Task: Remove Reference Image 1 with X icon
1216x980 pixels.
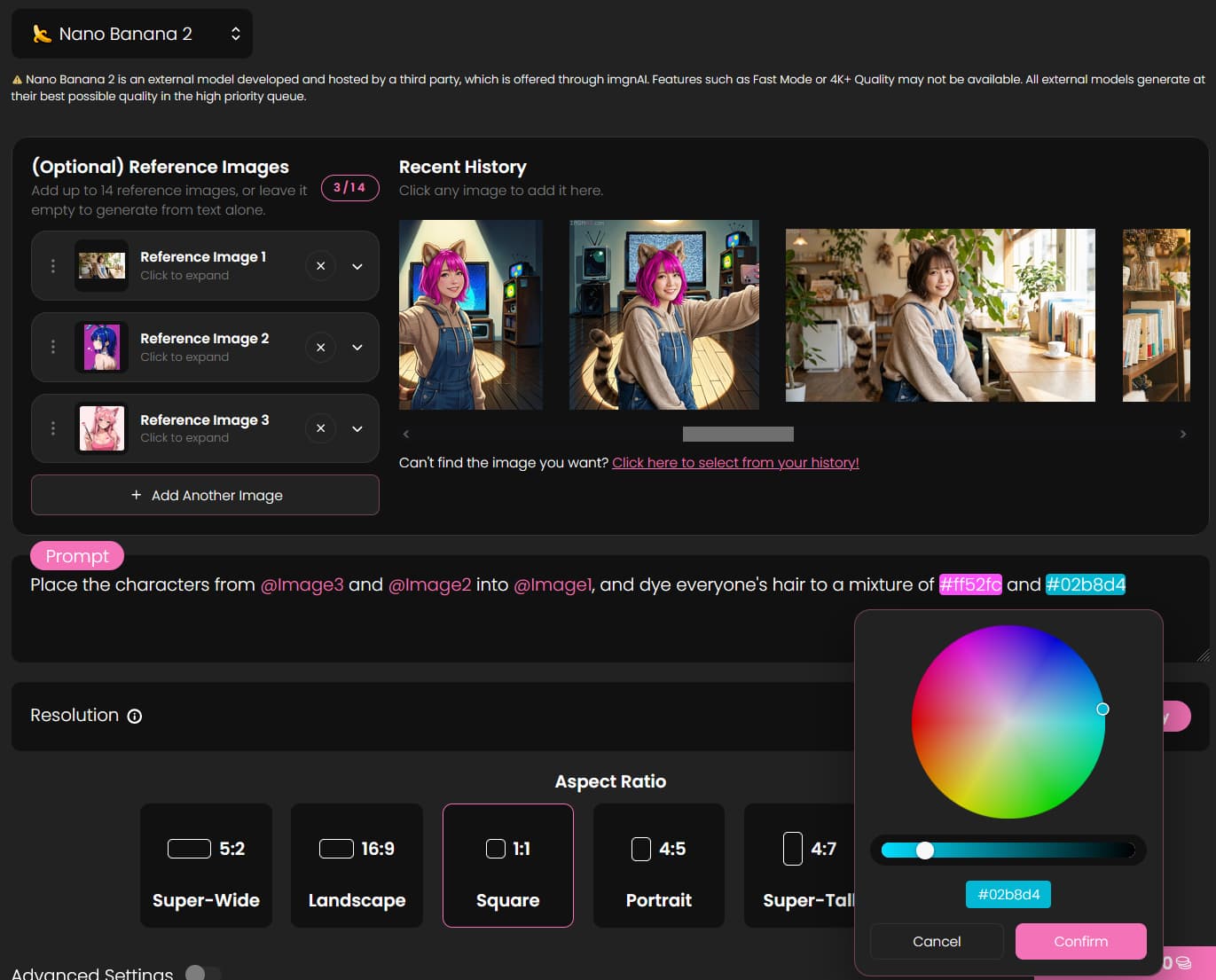Action: pyautogui.click(x=320, y=266)
